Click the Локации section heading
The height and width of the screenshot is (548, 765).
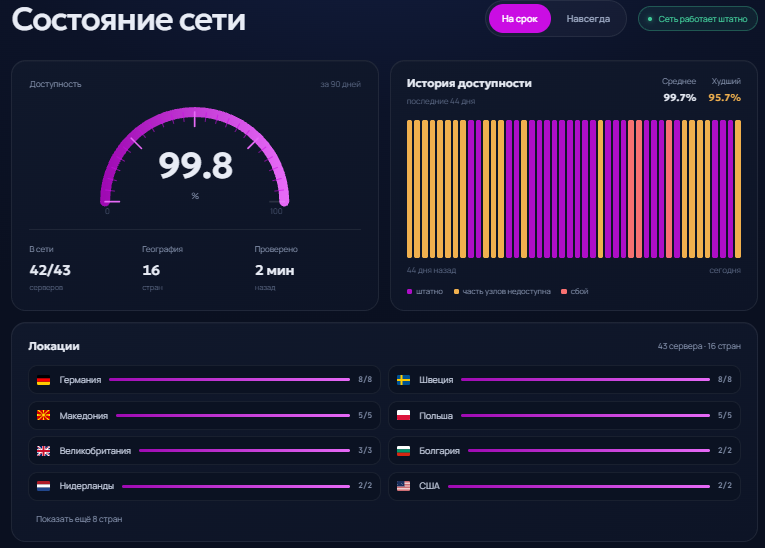(54, 346)
